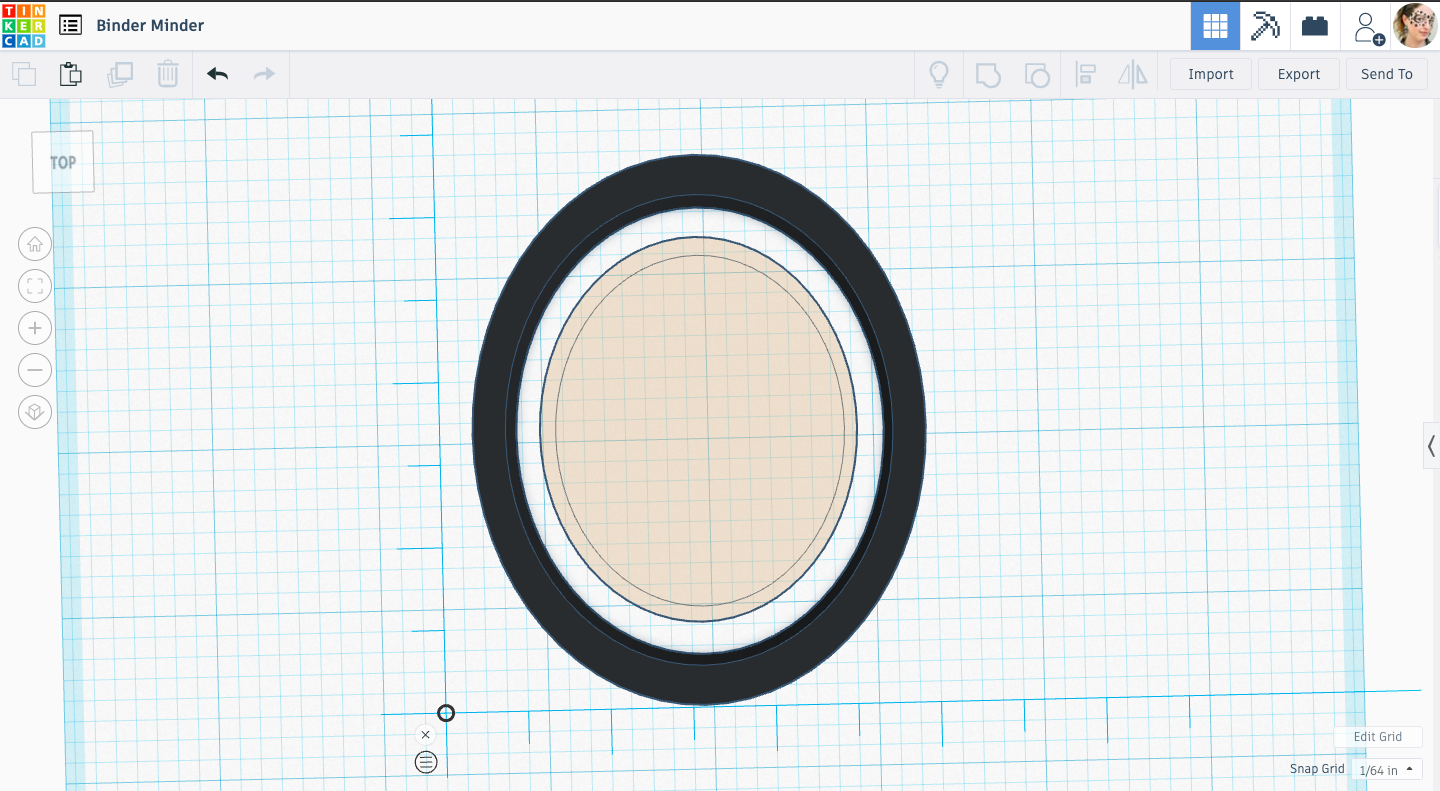Click the Zoom out minus button
This screenshot has height=791, width=1440.
click(35, 370)
